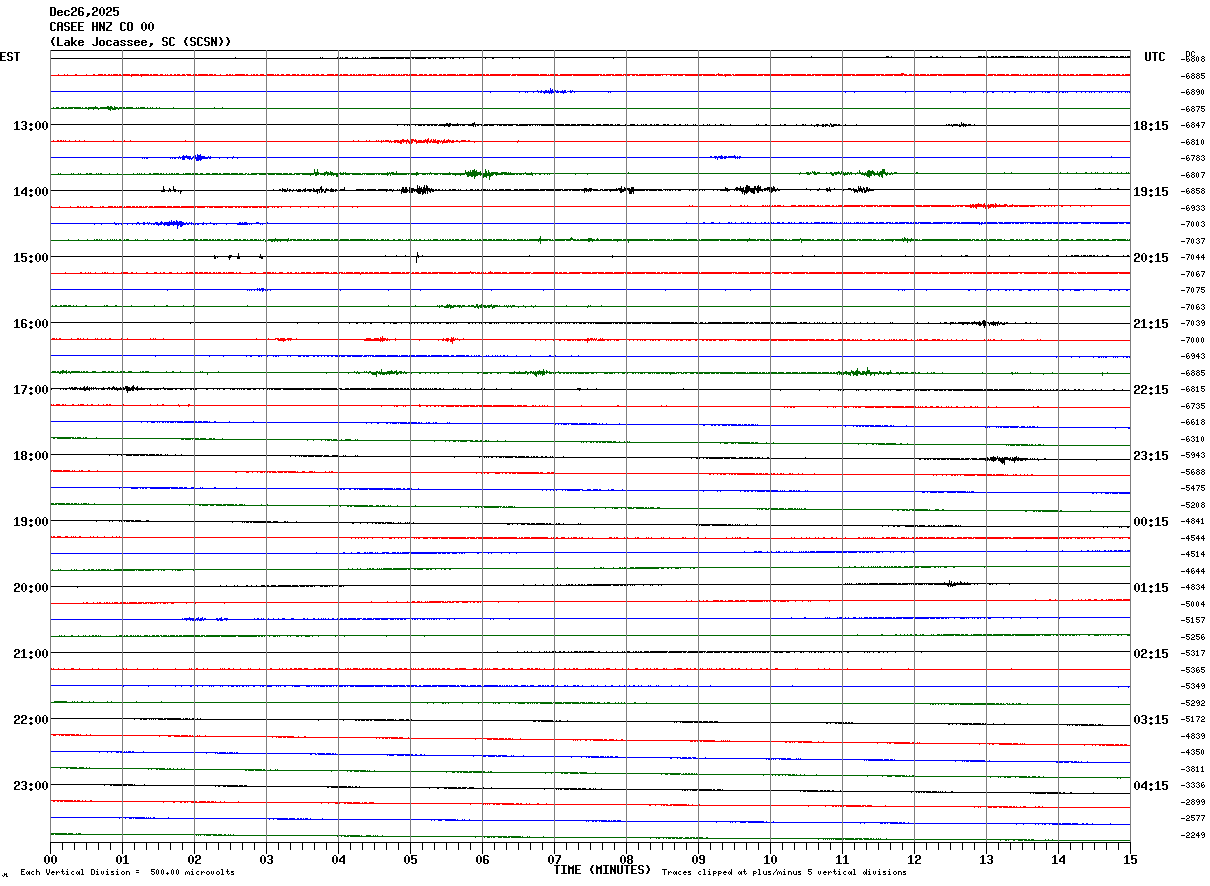The height and width of the screenshot is (886, 1210).
Task: Click minute tick label 09 on axis
Action: coord(698,859)
